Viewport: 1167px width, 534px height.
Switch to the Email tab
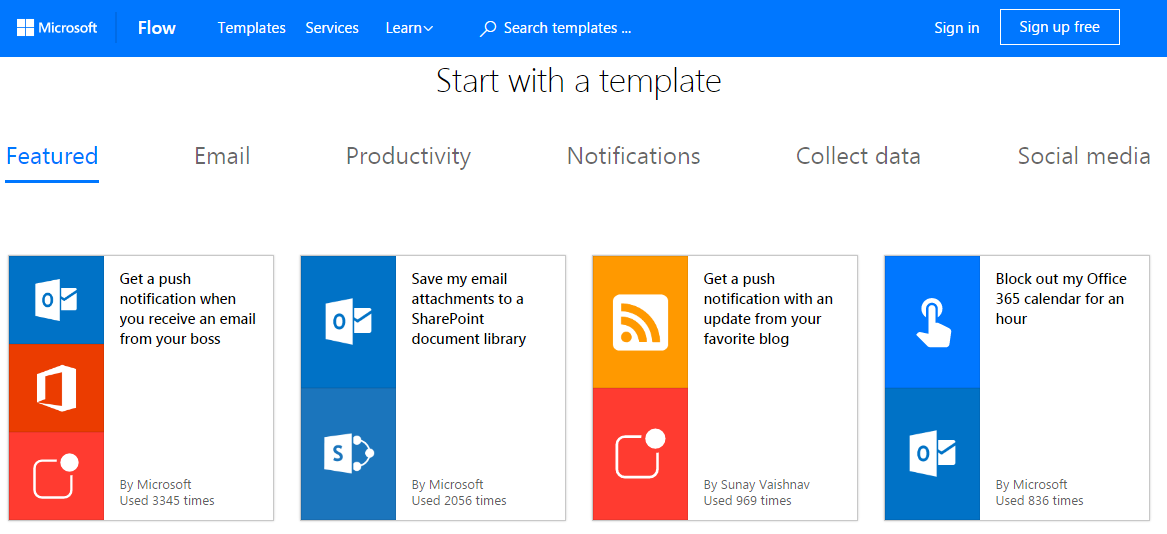223,156
